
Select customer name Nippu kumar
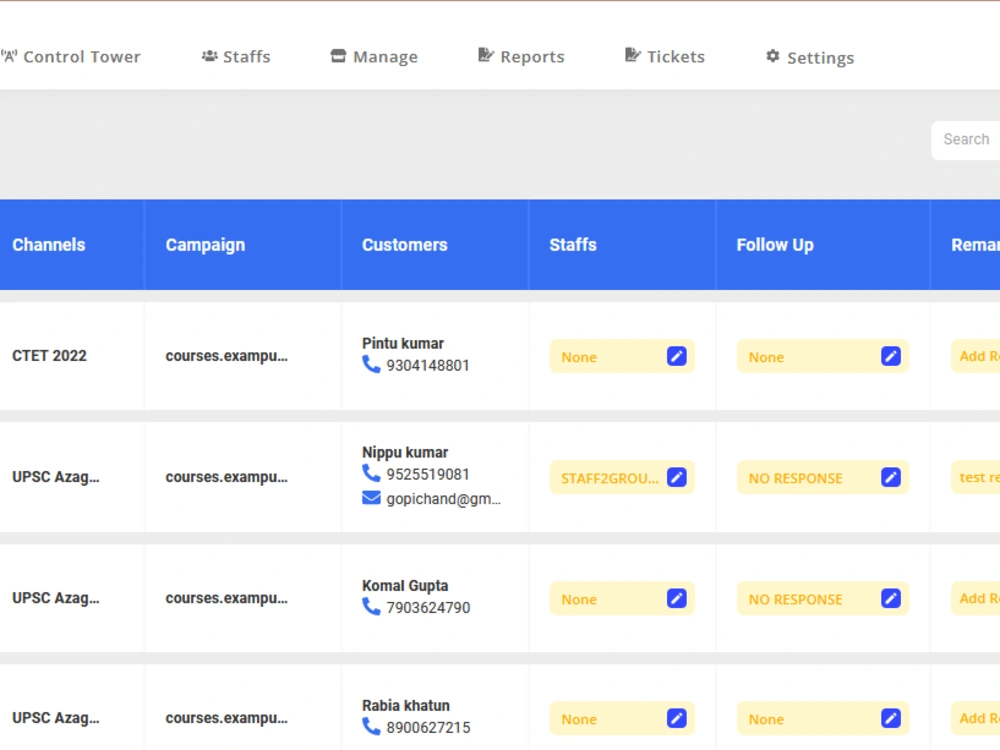(405, 452)
